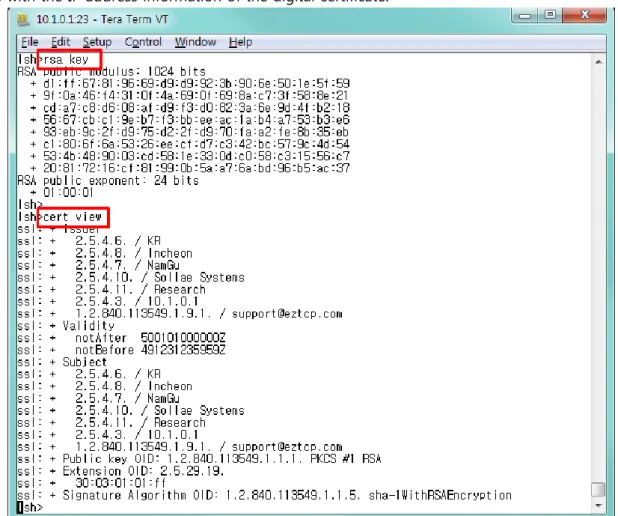Click the 'cert view' command text

tap(73, 217)
